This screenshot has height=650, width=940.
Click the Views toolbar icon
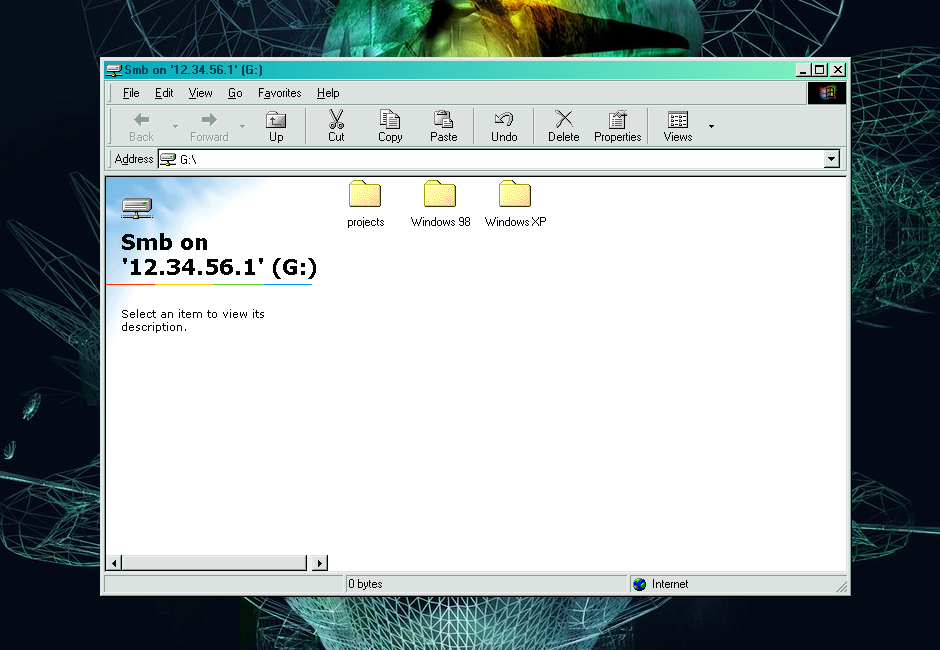click(678, 119)
